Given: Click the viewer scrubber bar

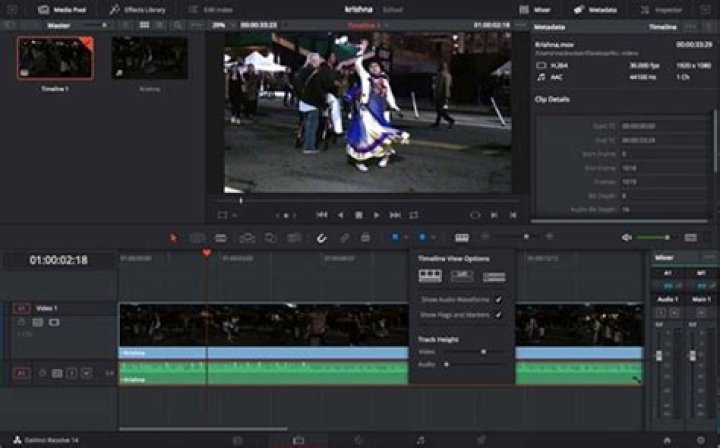Looking at the screenshot, I should point(367,201).
